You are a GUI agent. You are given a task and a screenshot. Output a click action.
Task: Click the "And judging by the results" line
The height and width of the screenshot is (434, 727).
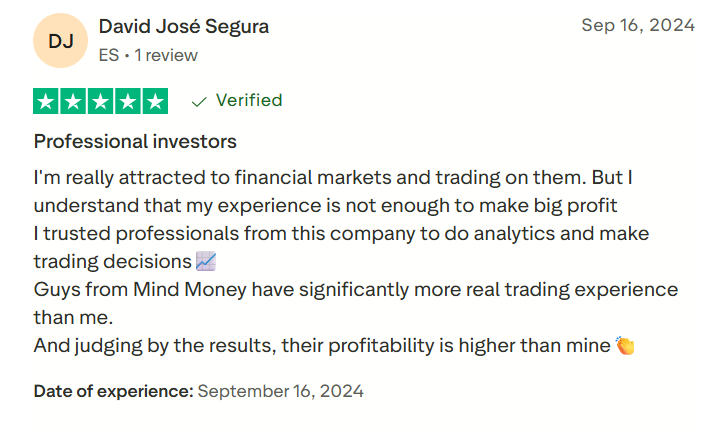pos(322,346)
